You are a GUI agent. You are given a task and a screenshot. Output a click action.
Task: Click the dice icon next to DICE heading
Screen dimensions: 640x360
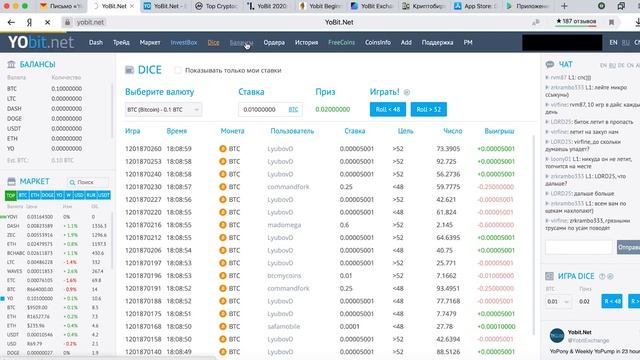129,70
